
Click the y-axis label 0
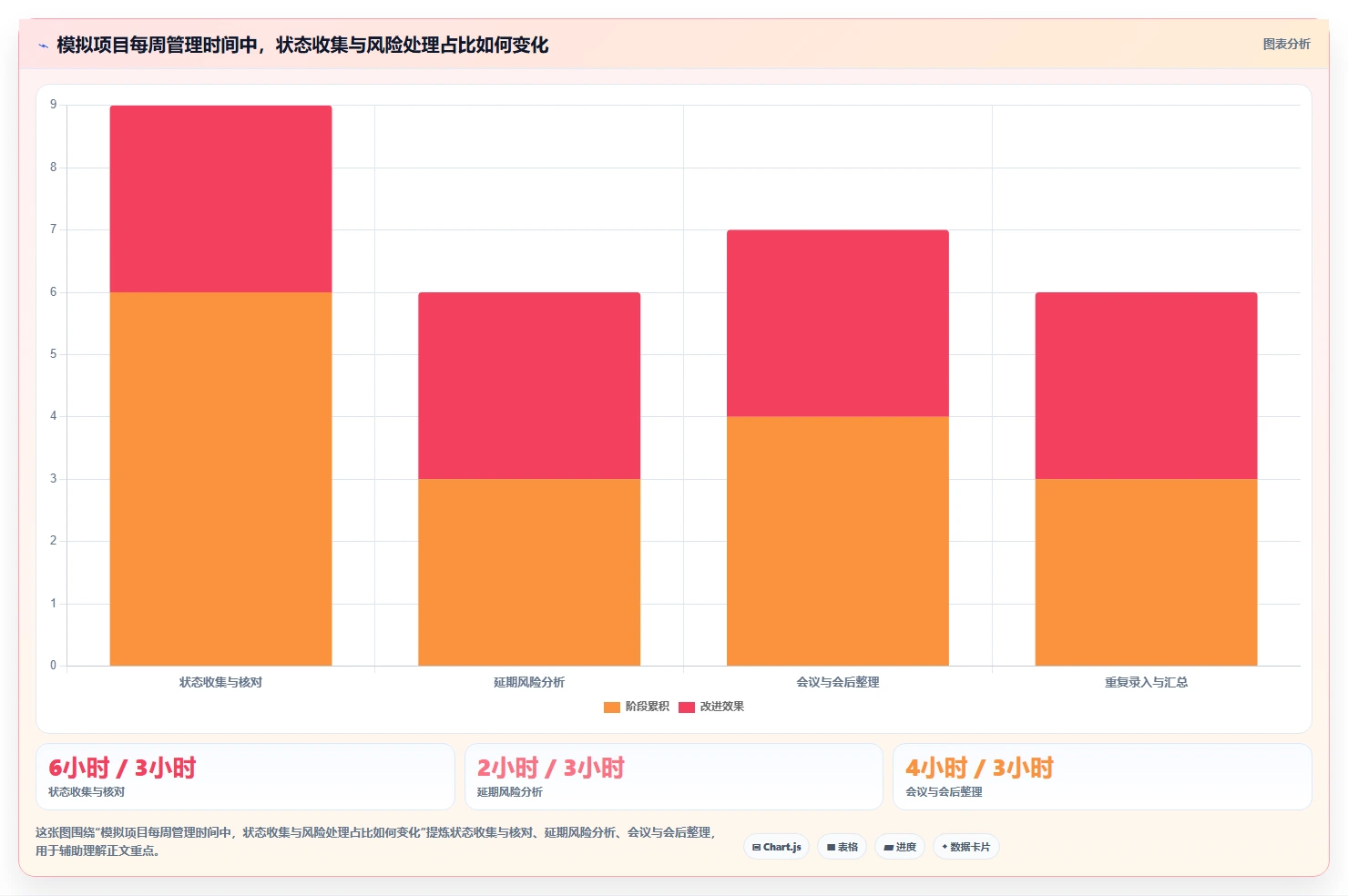[53, 666]
